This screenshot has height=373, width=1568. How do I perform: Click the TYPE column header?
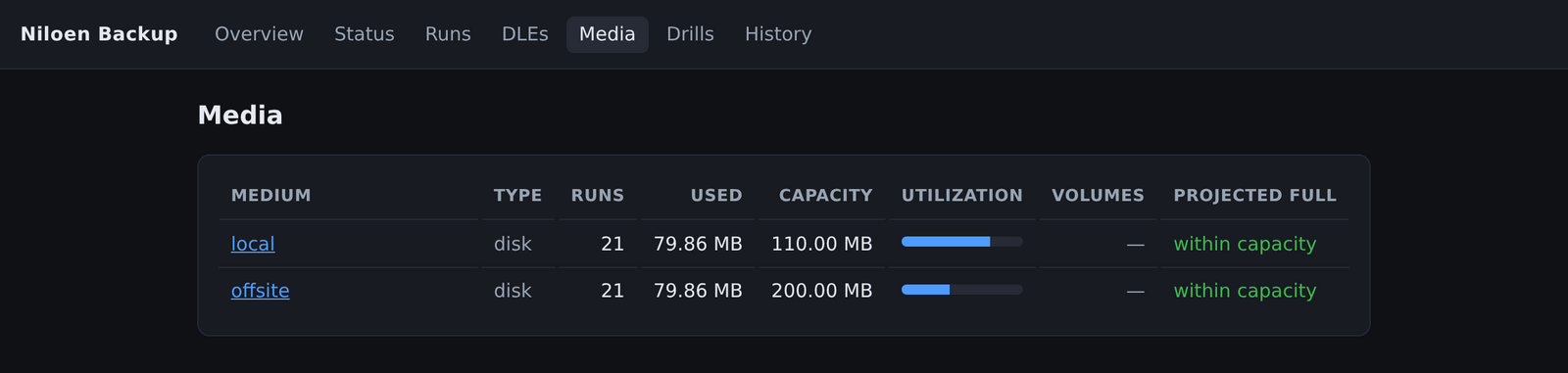click(517, 196)
